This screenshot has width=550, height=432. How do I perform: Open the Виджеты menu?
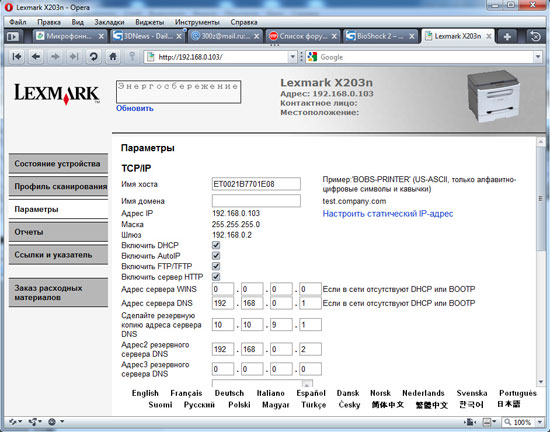point(149,22)
